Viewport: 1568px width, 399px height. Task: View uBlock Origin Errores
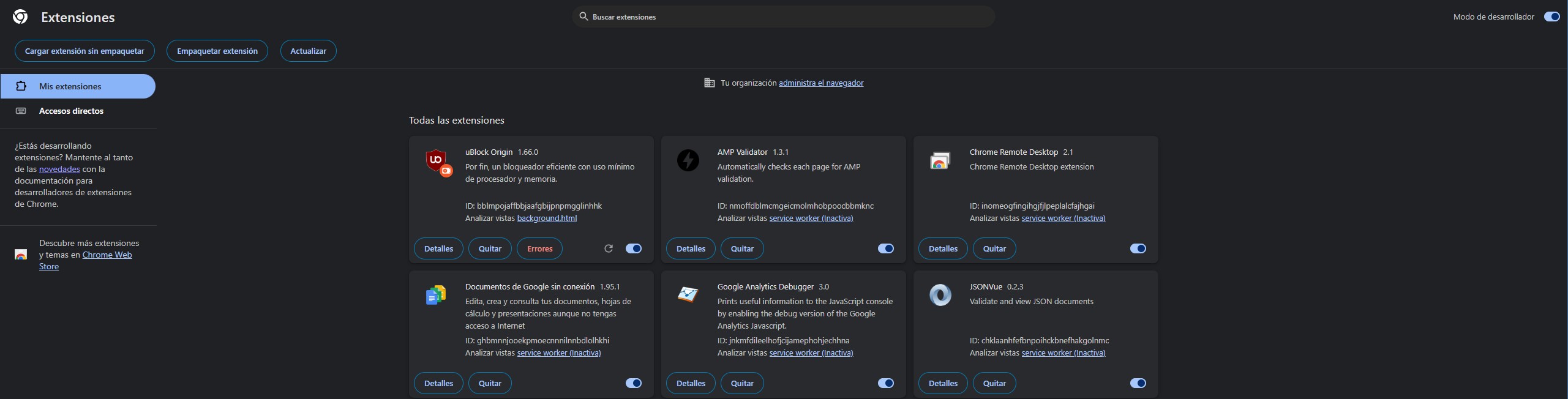[539, 248]
